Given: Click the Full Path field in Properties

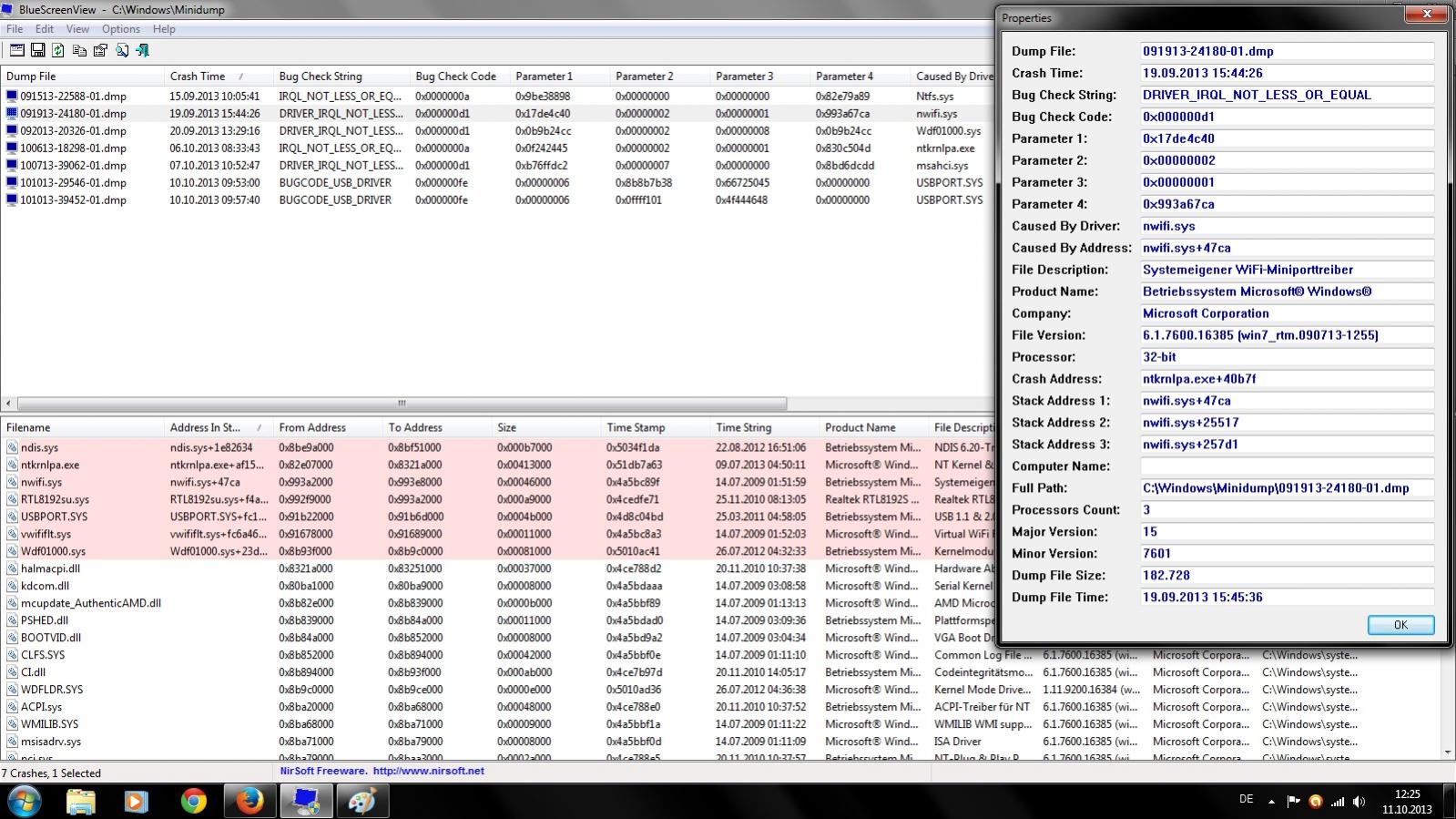Looking at the screenshot, I should (1288, 488).
